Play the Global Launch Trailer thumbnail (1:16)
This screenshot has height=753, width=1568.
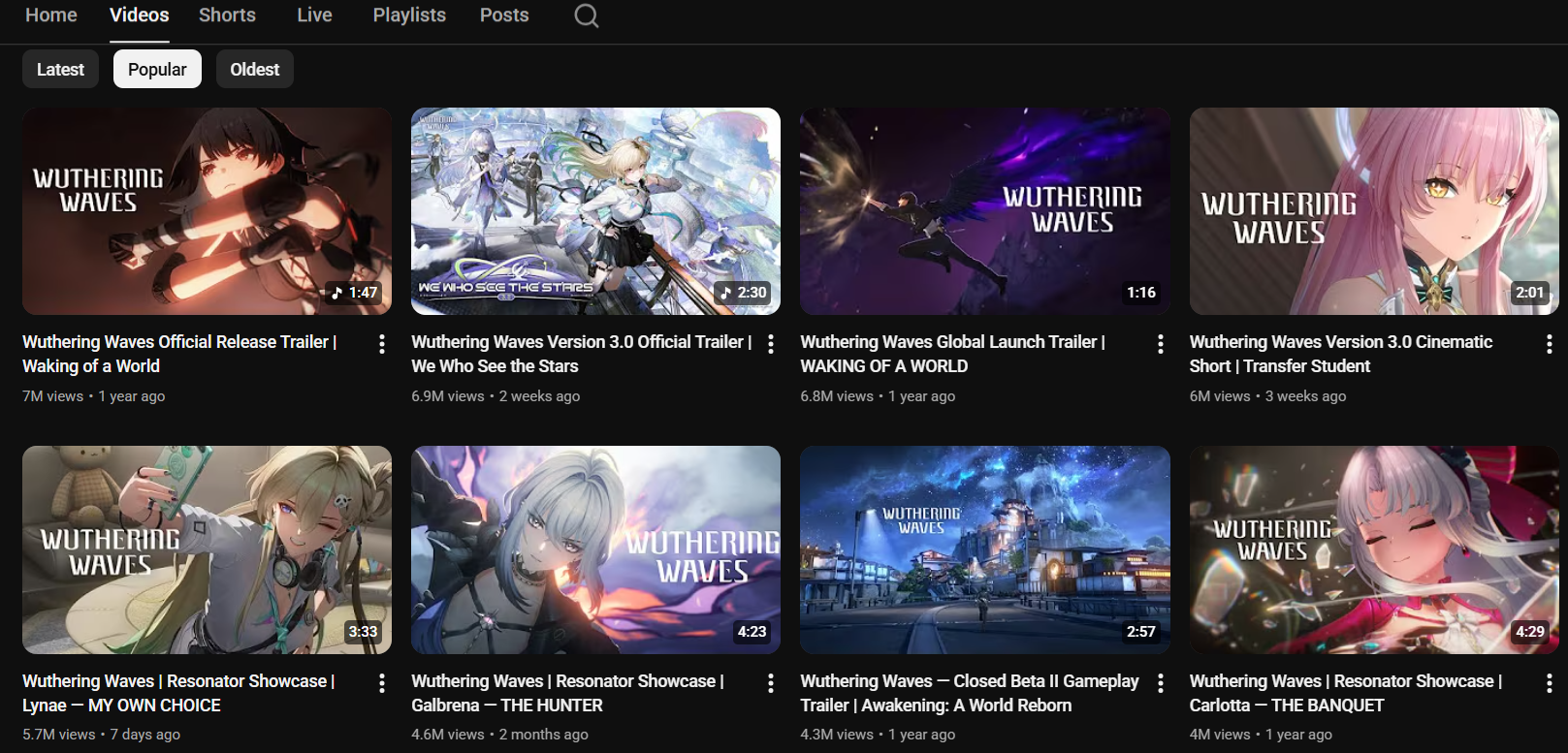click(x=985, y=211)
